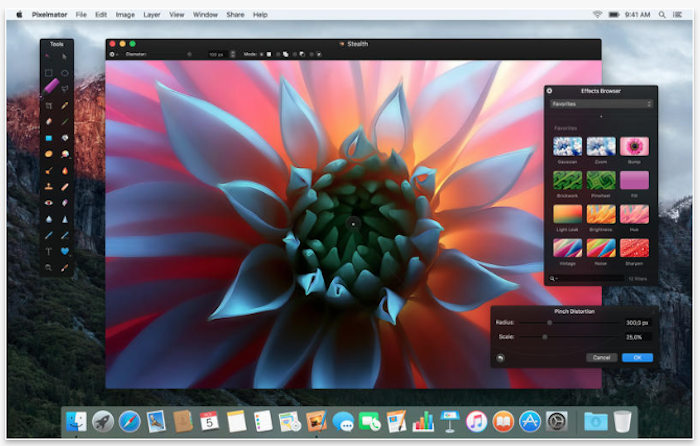Open the Effects Browser gear menu
The width and height of the screenshot is (700, 446).
[550, 91]
